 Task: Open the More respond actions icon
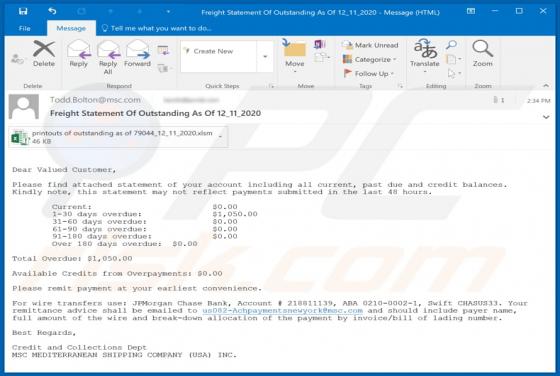(x=164, y=68)
